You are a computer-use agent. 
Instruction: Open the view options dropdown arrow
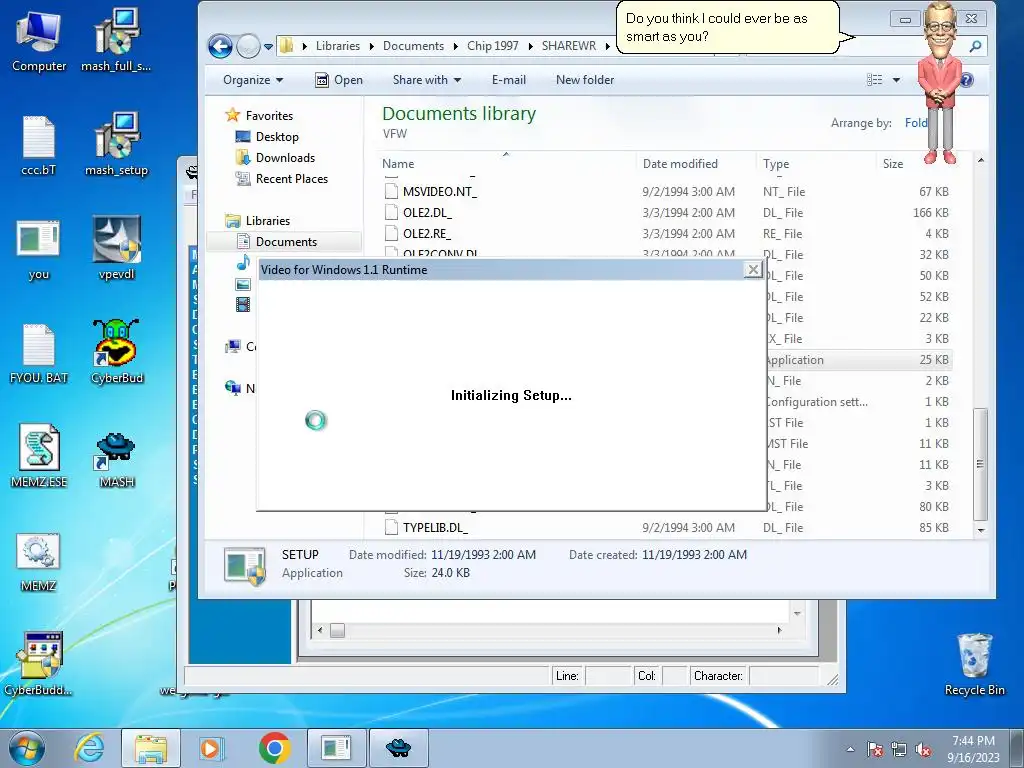point(897,80)
